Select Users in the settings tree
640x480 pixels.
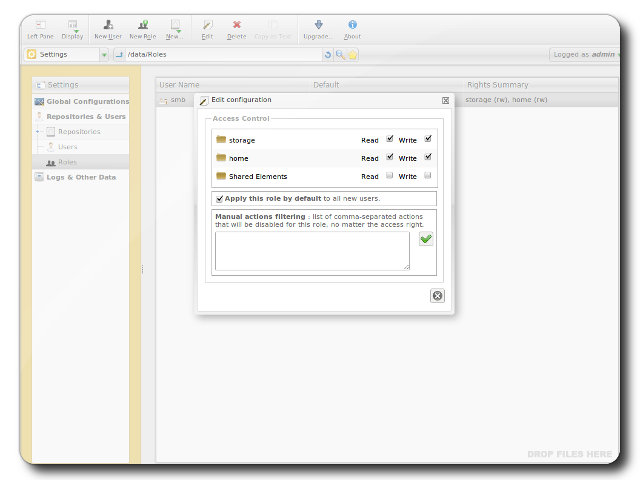click(x=67, y=146)
